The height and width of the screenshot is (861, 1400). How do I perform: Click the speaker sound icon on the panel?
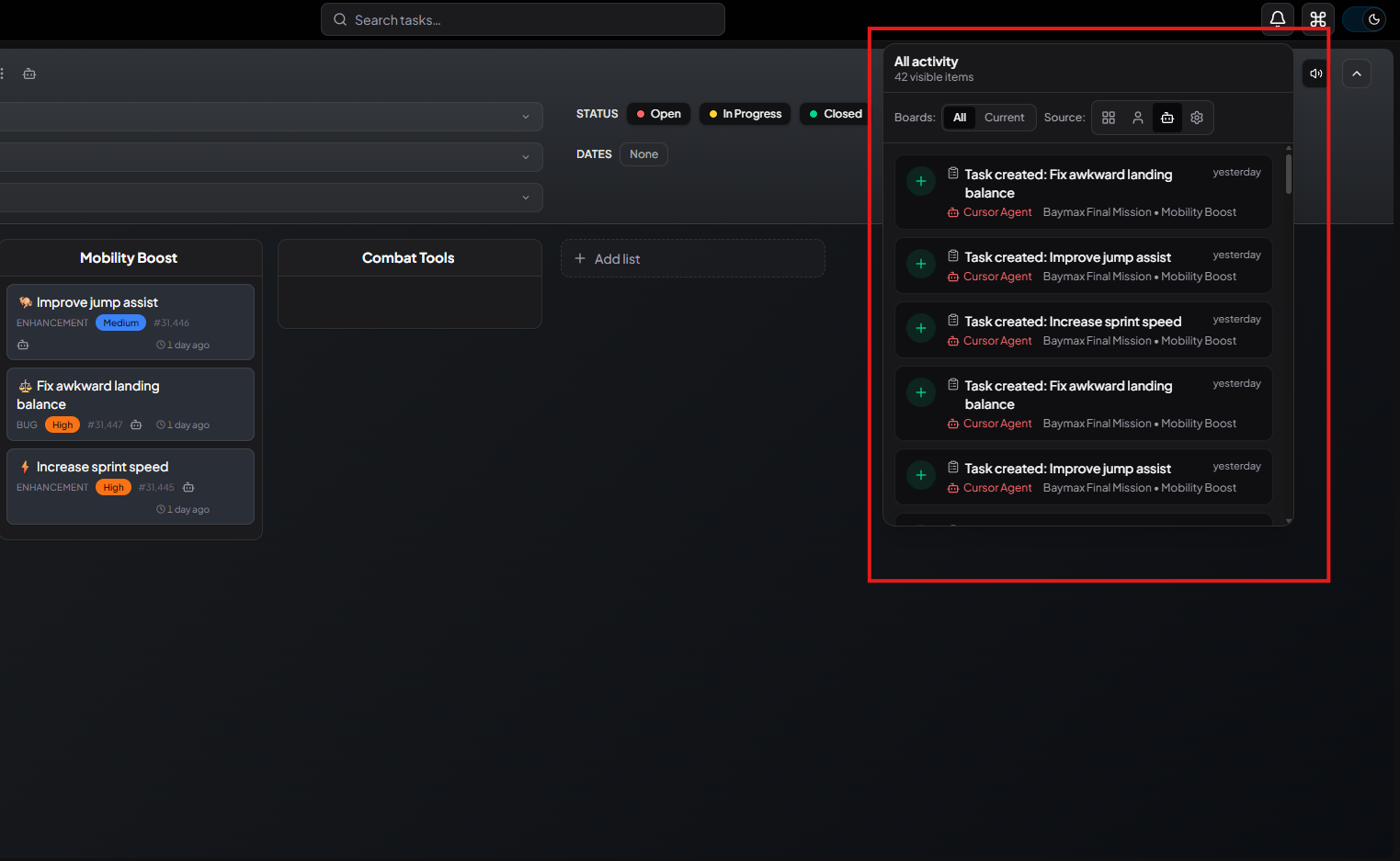tap(1315, 73)
